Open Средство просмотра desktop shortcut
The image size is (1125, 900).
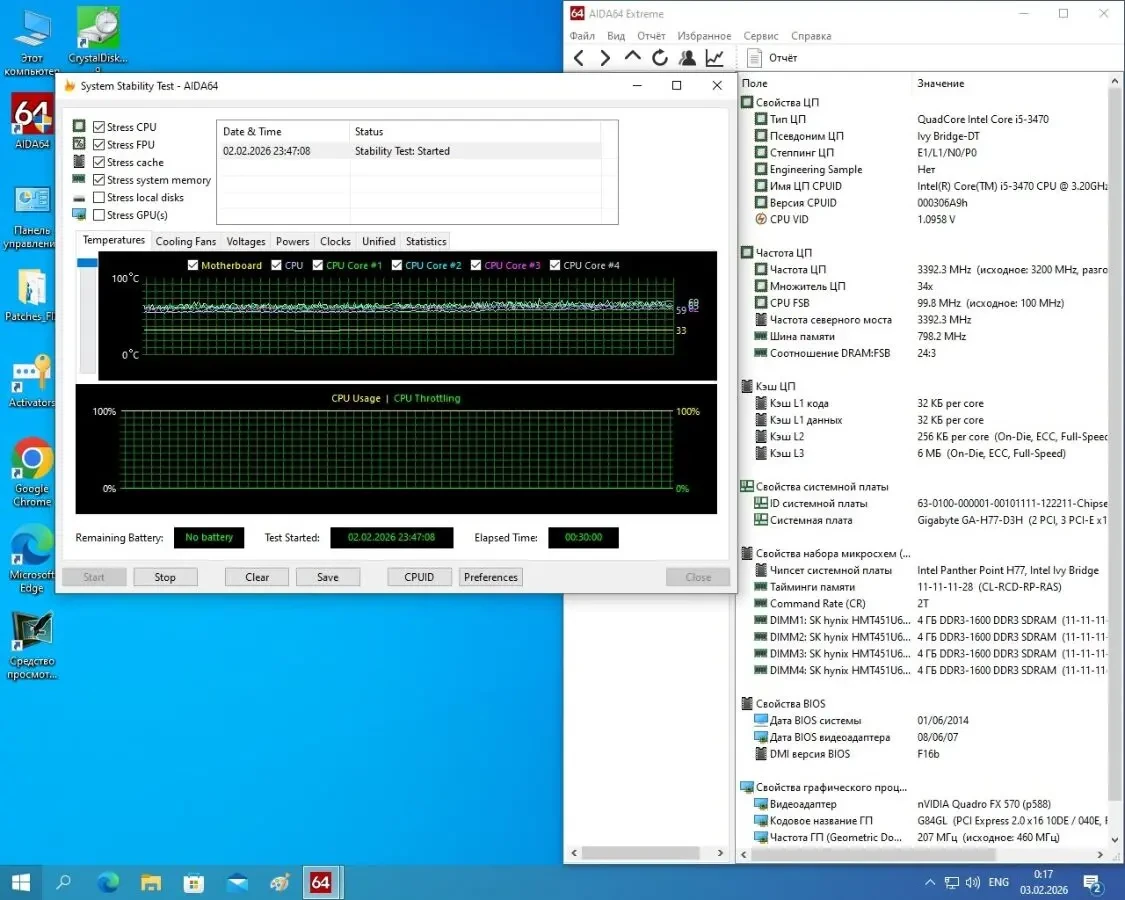click(32, 644)
